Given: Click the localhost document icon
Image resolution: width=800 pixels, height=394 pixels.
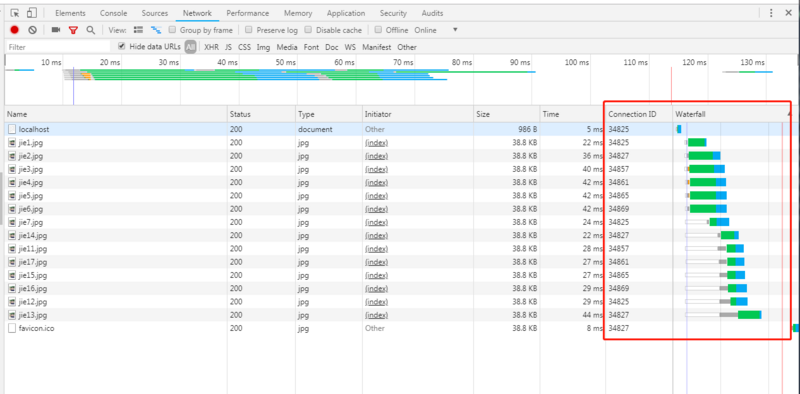Looking at the screenshot, I should click(x=12, y=130).
